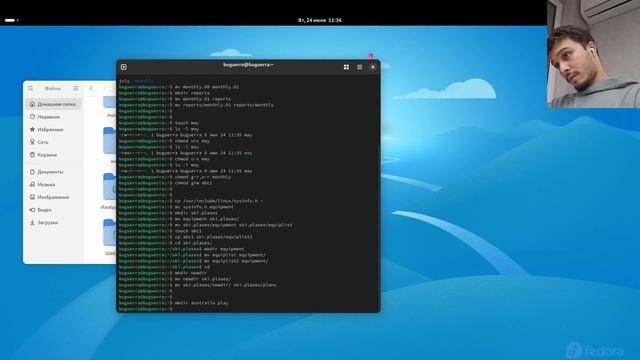Image resolution: width=640 pixels, height=360 pixels.
Task: Show the terminal tab overview grid
Action: (x=346, y=67)
